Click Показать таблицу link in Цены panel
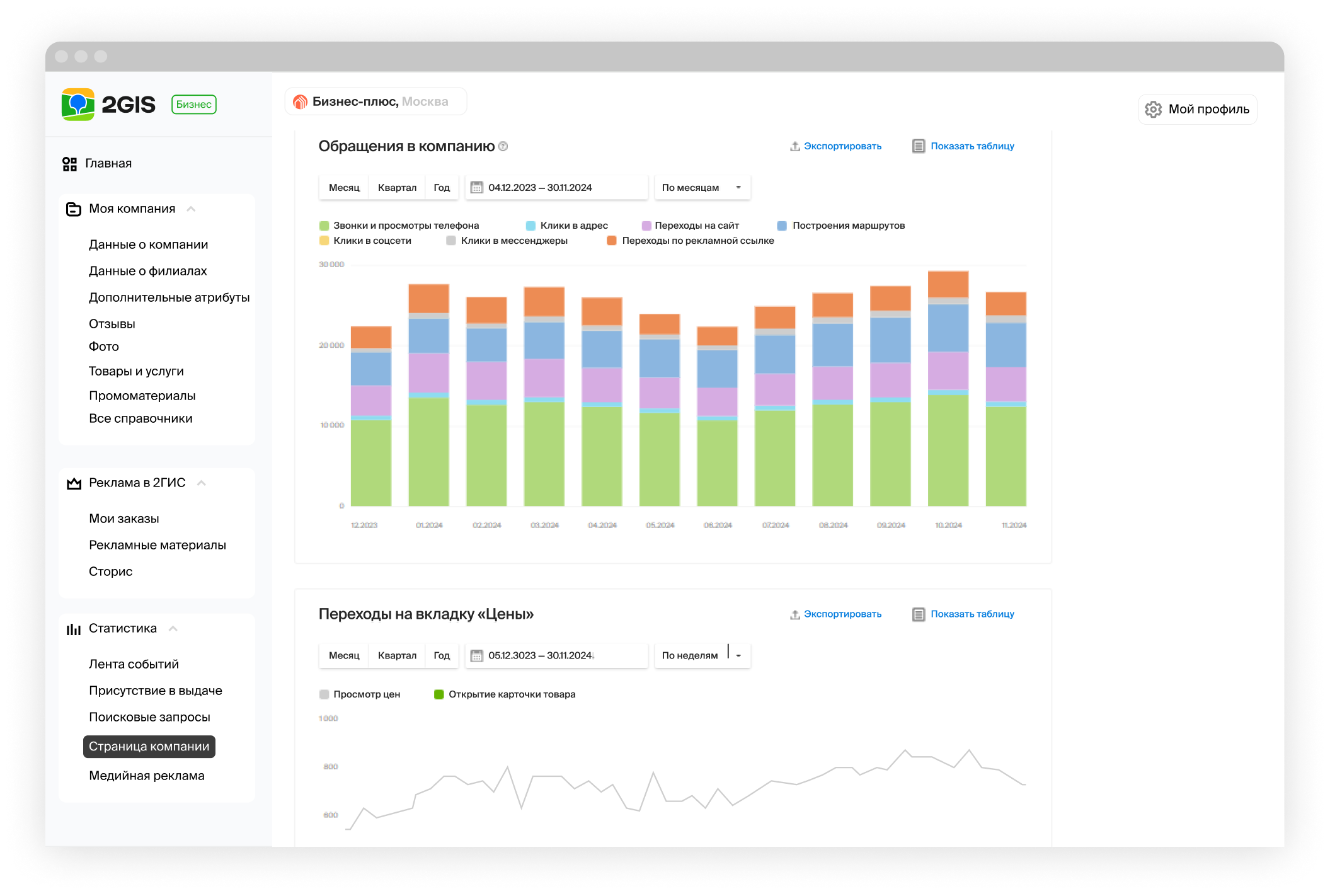 (x=973, y=614)
